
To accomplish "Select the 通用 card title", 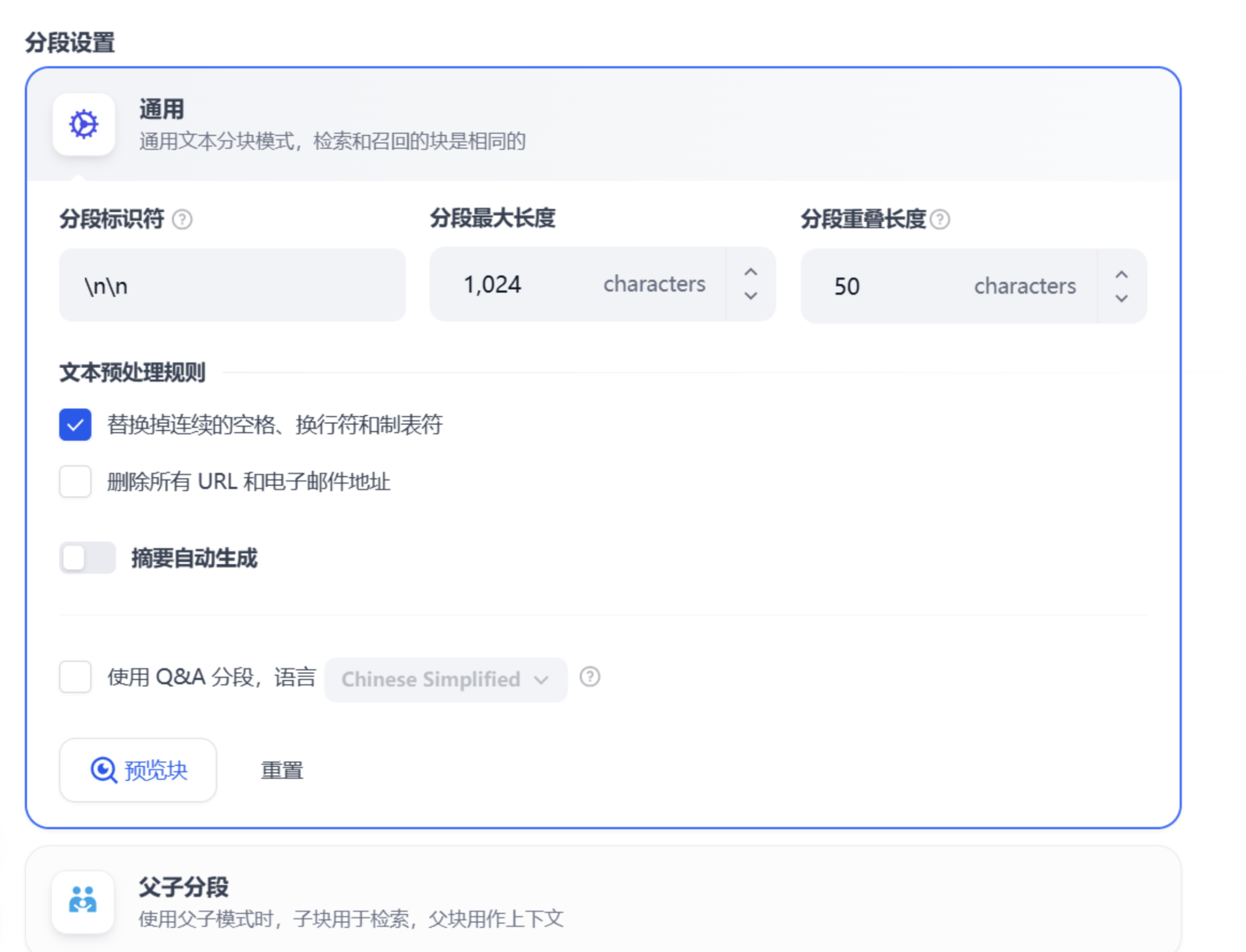I will (162, 109).
